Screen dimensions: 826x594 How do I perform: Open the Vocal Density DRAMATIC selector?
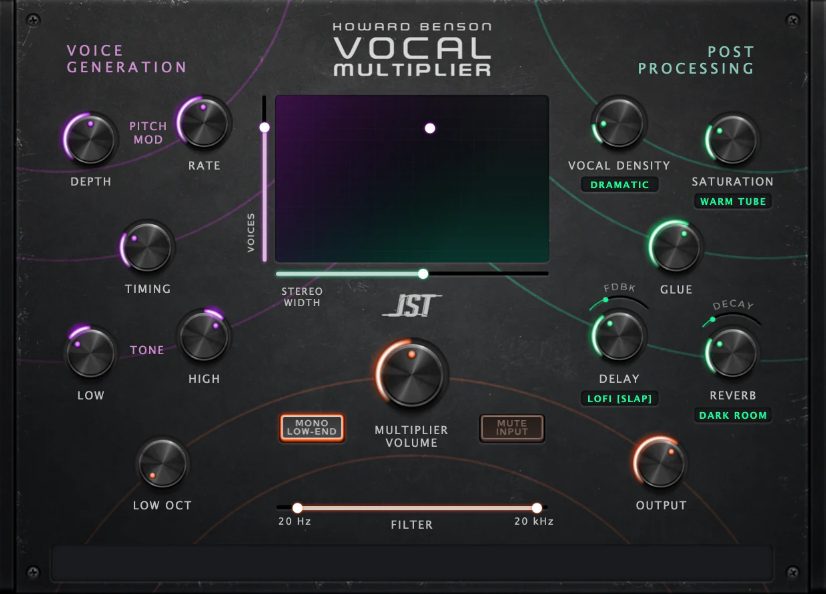tap(620, 185)
